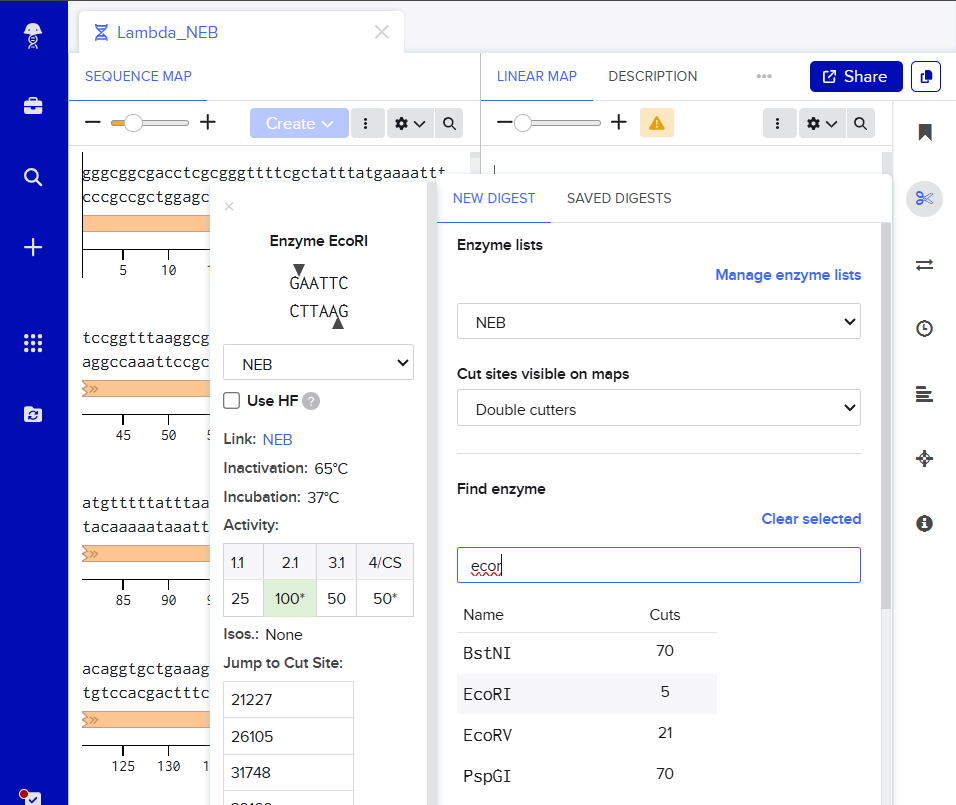Open the Double cutters visibility dropdown
Screen dimensions: 956x805
[x=658, y=408]
